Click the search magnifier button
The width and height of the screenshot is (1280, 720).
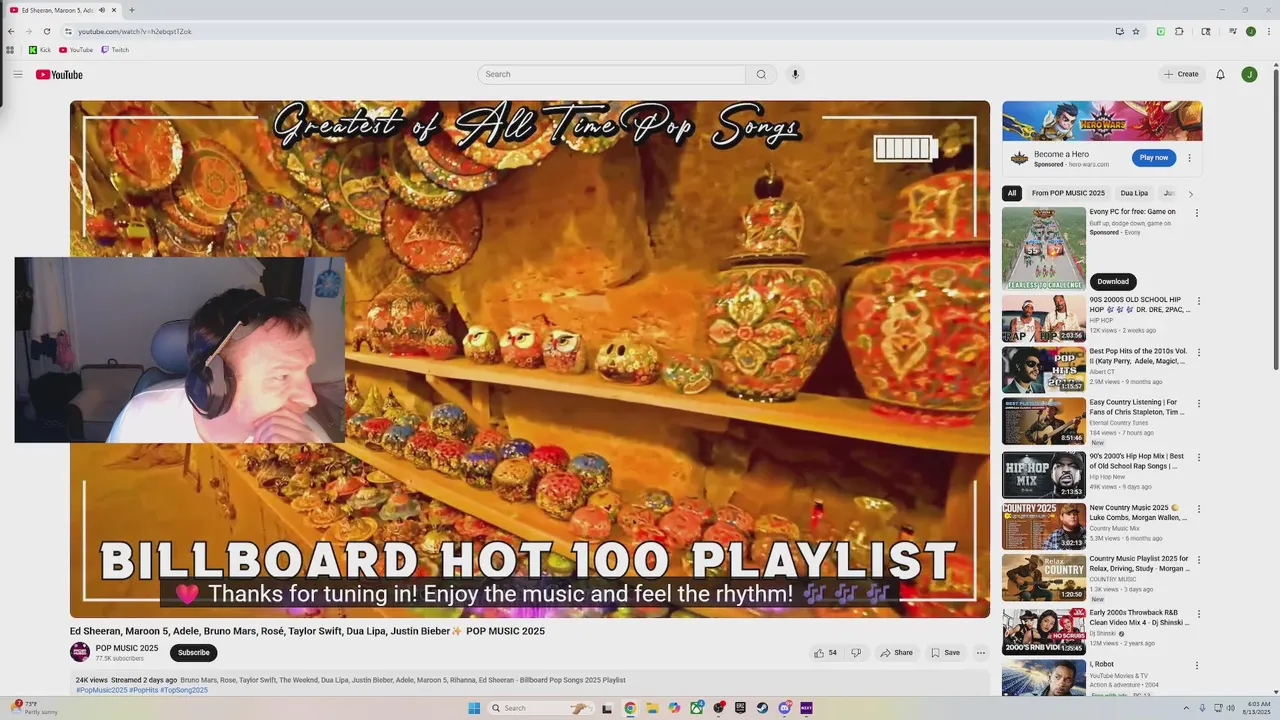[761, 74]
